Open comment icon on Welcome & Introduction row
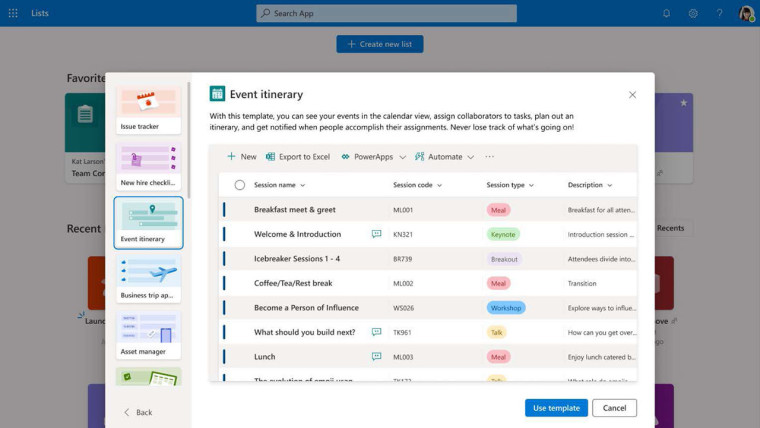 click(376, 234)
